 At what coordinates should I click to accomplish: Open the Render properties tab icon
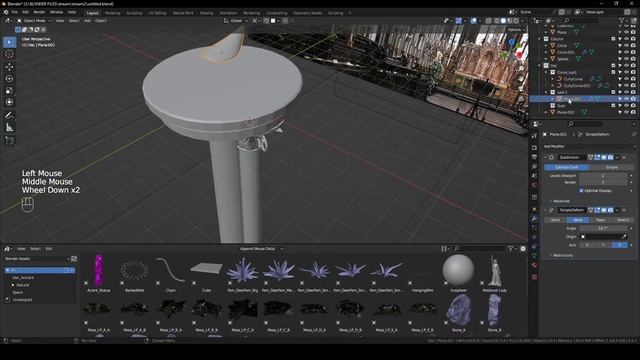pyautogui.click(x=535, y=148)
